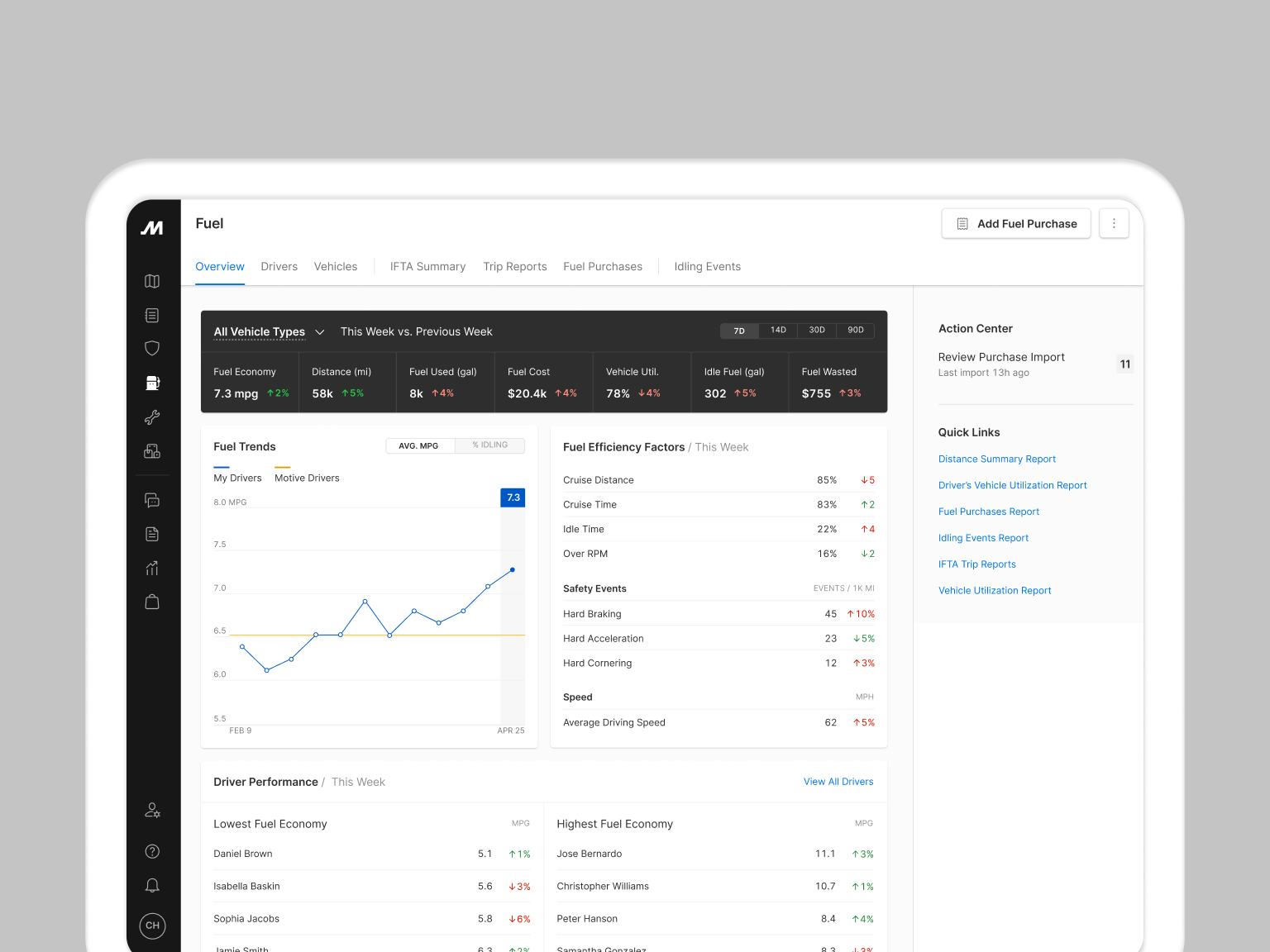The height and width of the screenshot is (952, 1270).
Task: Expand the All Vehicle Types dropdown
Action: [x=269, y=331]
